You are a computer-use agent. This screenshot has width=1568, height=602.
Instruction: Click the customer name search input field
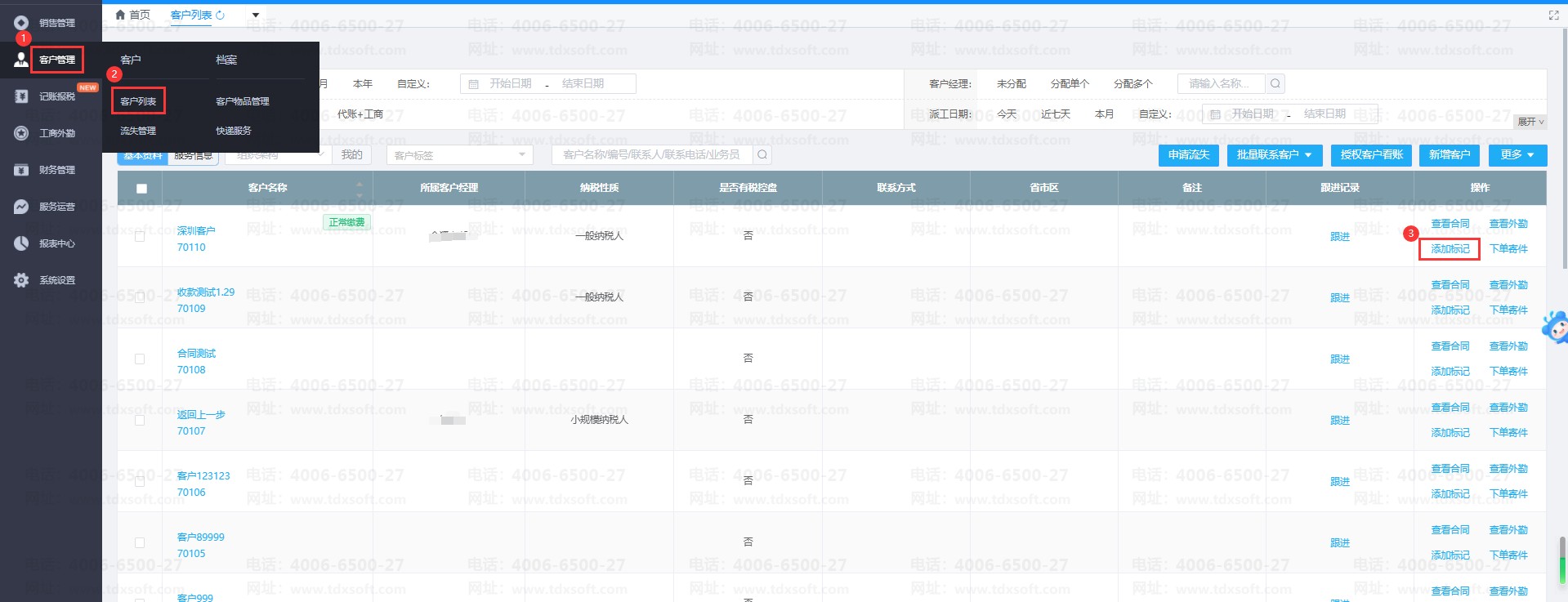point(651,154)
